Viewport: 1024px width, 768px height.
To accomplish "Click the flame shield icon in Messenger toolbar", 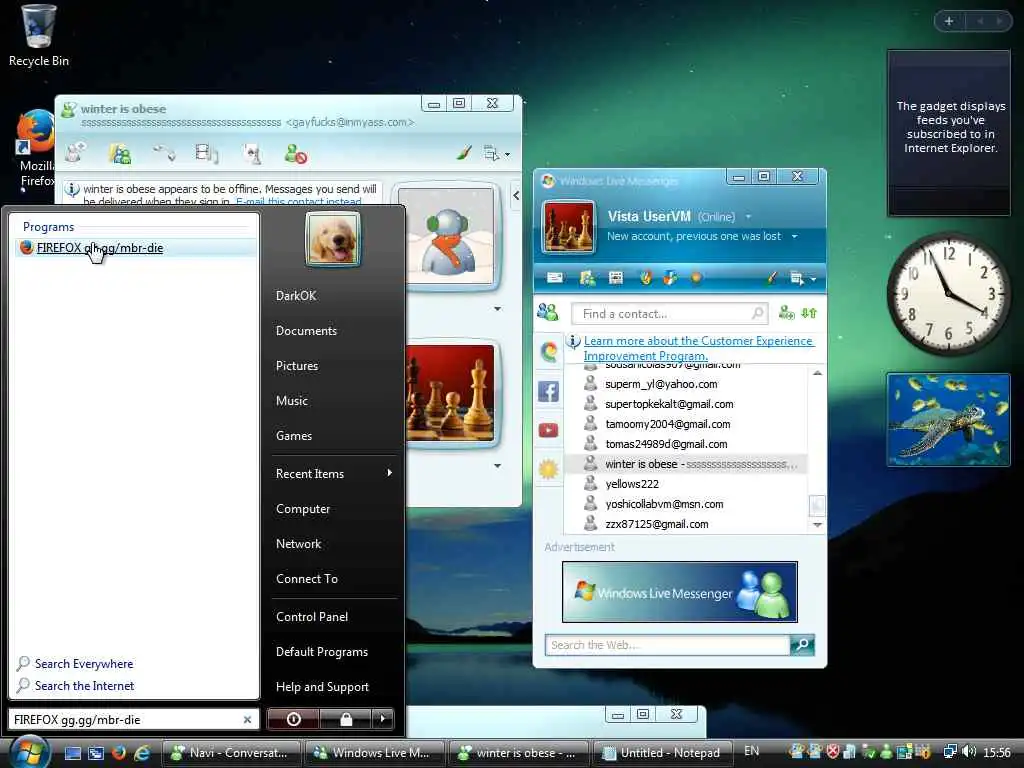I will coord(645,278).
